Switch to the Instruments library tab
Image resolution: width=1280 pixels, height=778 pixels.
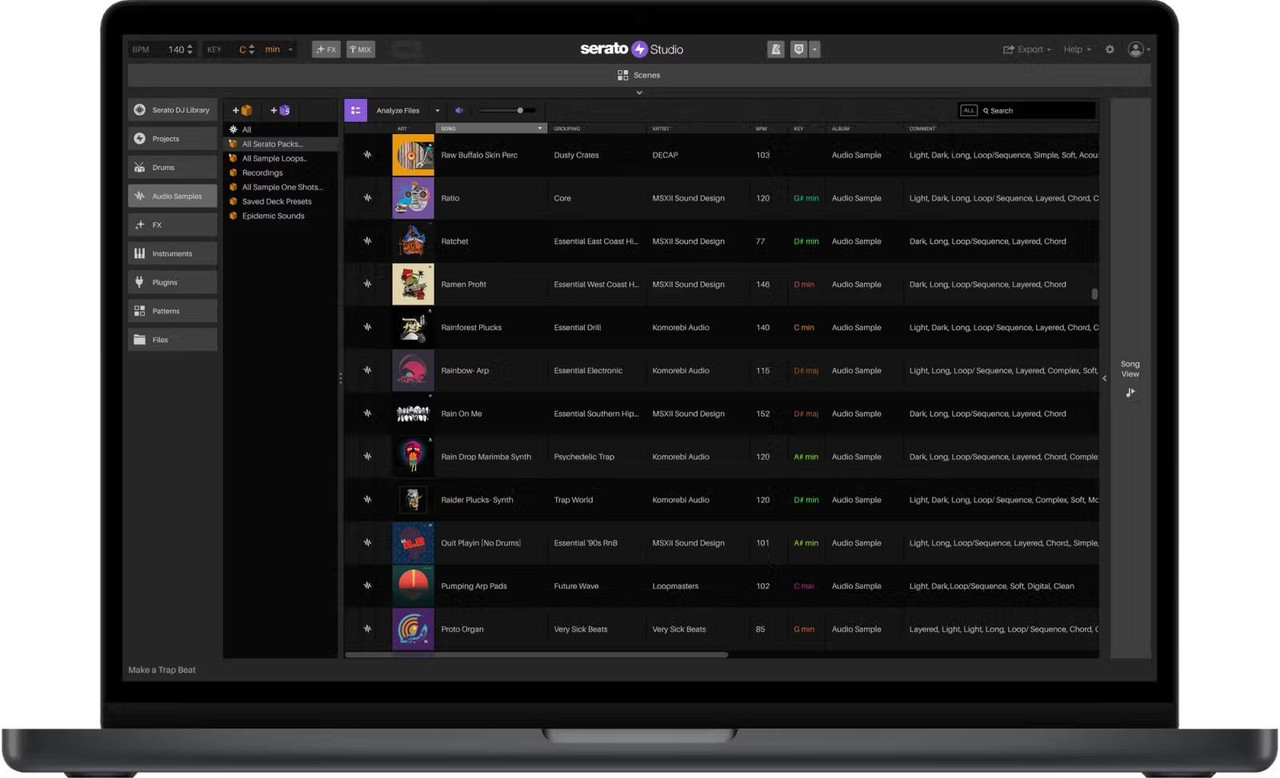pos(172,254)
